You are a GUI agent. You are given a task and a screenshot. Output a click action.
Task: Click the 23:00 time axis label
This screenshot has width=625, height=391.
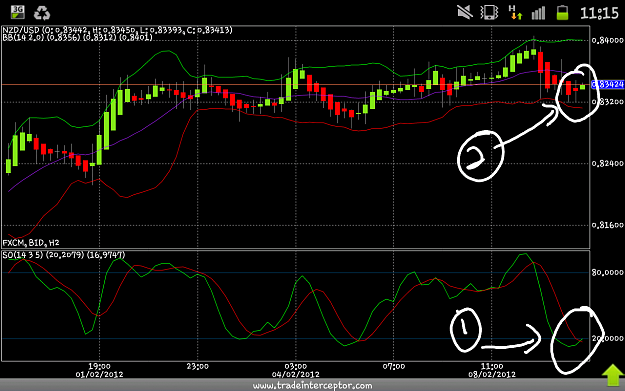coord(197,366)
